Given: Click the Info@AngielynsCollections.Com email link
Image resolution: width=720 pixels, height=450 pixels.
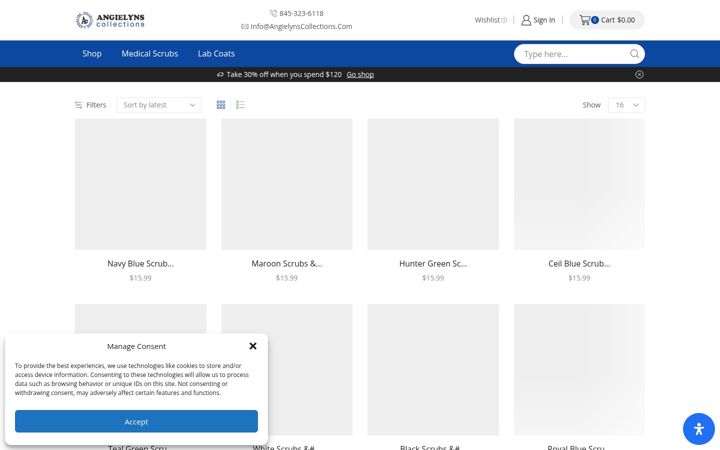Looking at the screenshot, I should (301, 27).
